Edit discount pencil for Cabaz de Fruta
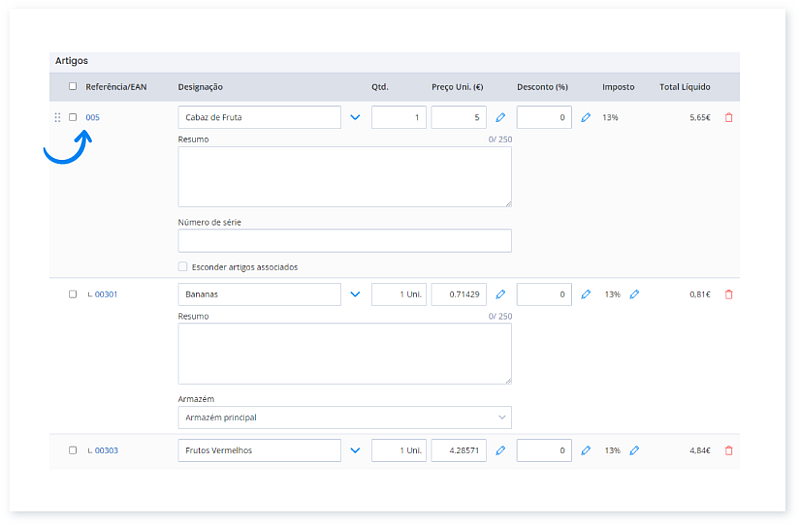Viewport: 800px width, 526px height. 586,118
